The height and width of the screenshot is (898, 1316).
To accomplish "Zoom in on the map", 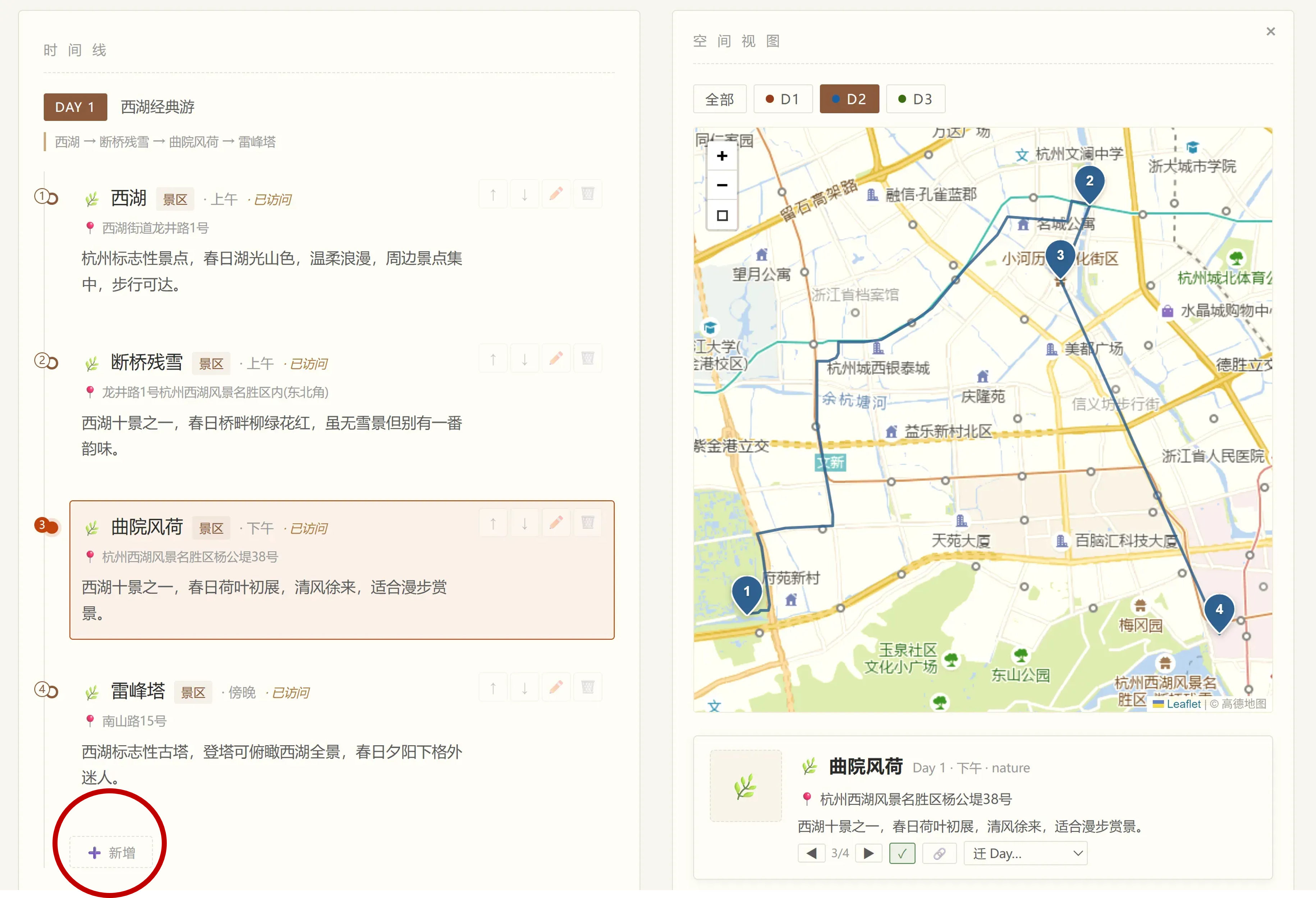I will pos(722,156).
